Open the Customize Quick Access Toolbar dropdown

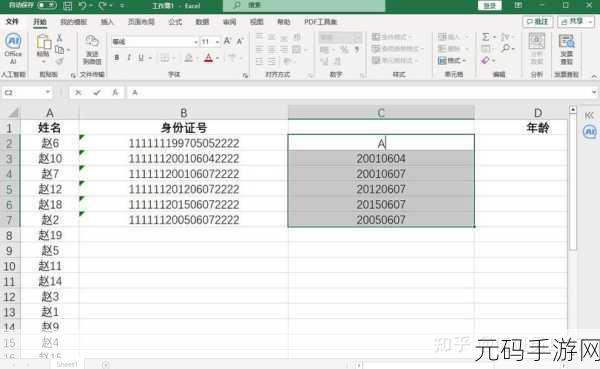[122, 6]
